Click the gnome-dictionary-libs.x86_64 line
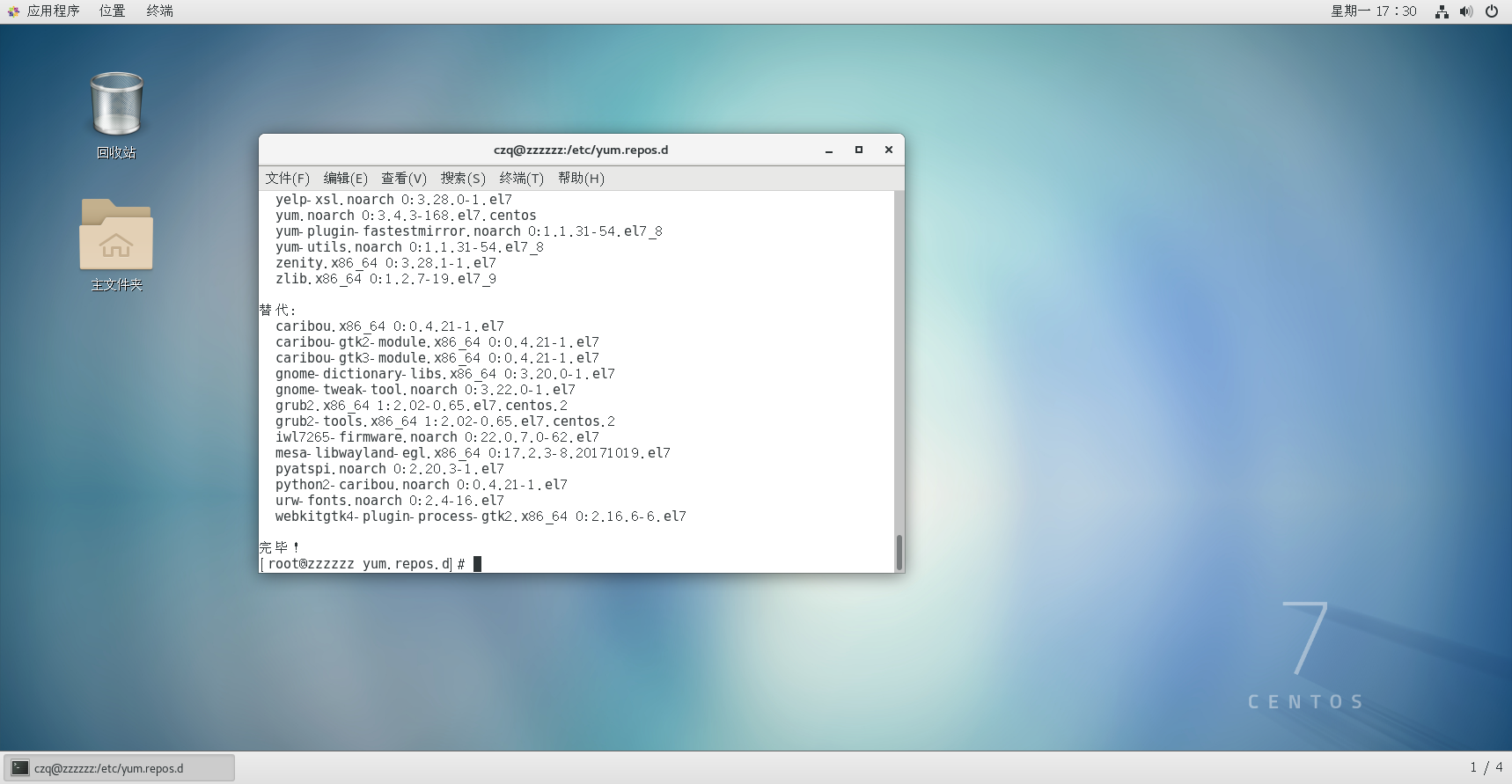The width and height of the screenshot is (1512, 784). point(445,374)
